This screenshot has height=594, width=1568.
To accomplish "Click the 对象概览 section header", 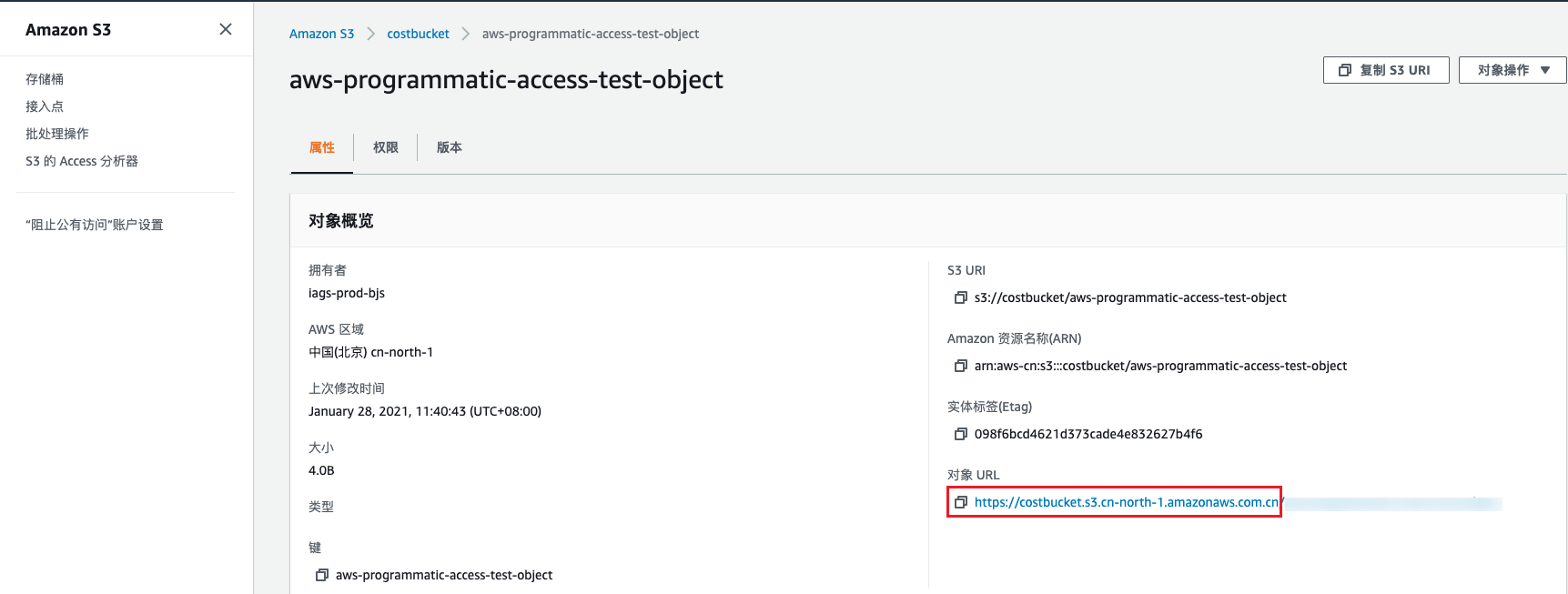I will point(341,221).
